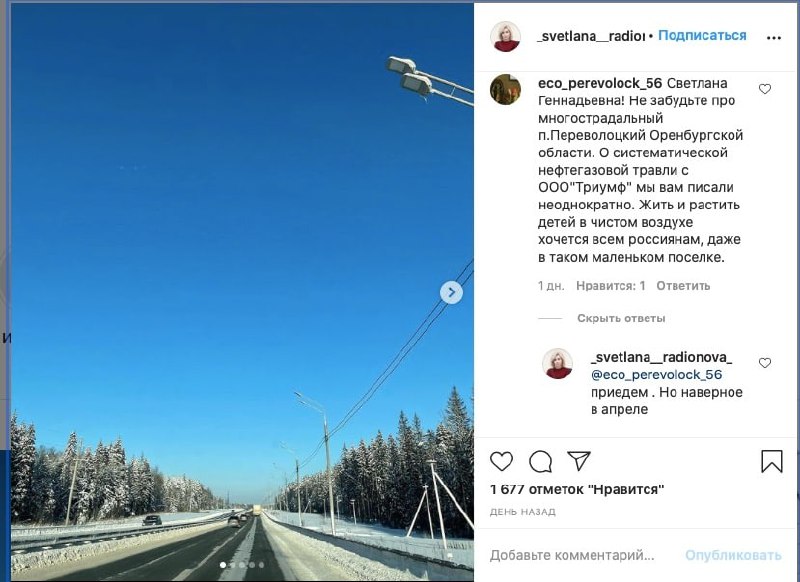Screen dimensions: 800x582
Task: Share post via paper plane icon
Action: click(579, 461)
